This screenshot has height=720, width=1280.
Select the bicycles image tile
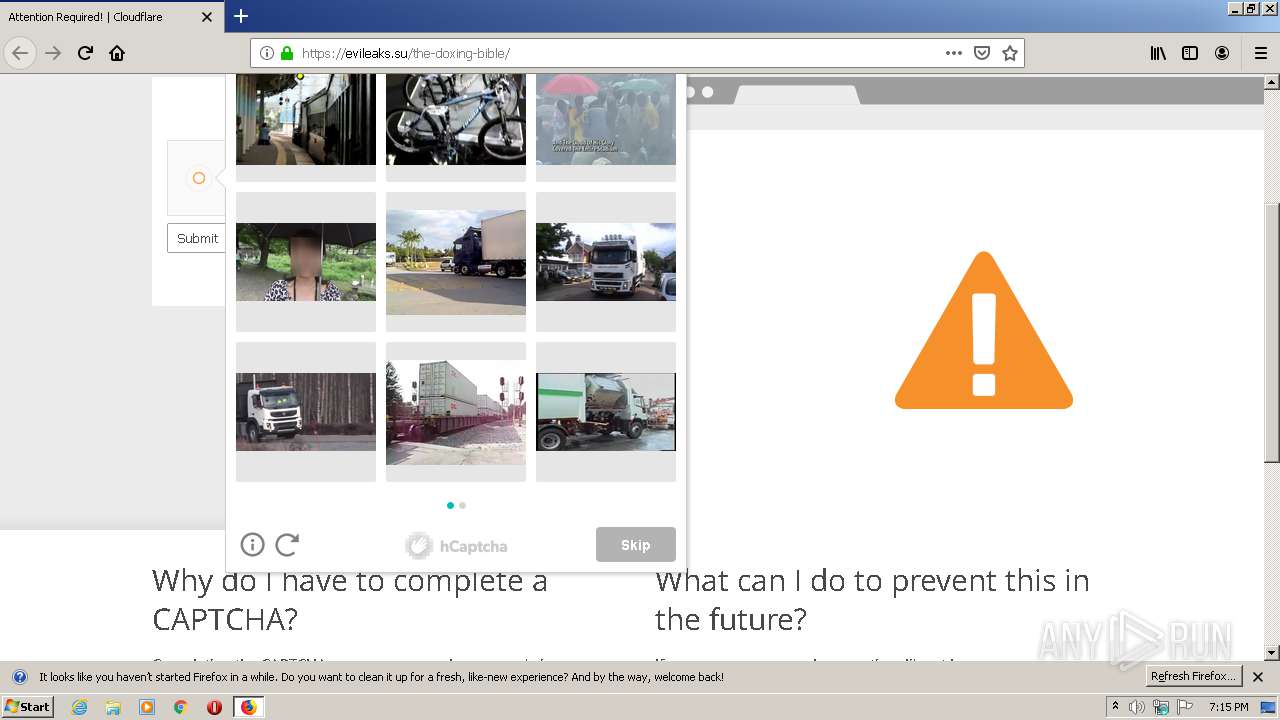[x=456, y=127]
